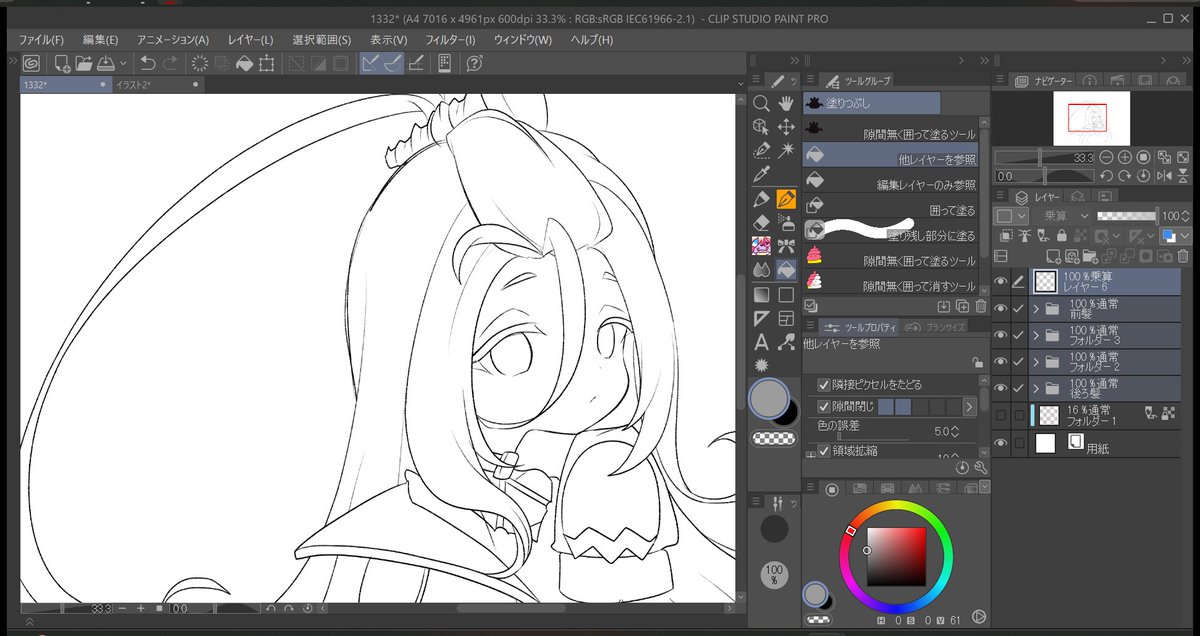This screenshot has width=1200, height=636.
Task: Switch to ブラシサイズ tab
Action: [x=935, y=327]
